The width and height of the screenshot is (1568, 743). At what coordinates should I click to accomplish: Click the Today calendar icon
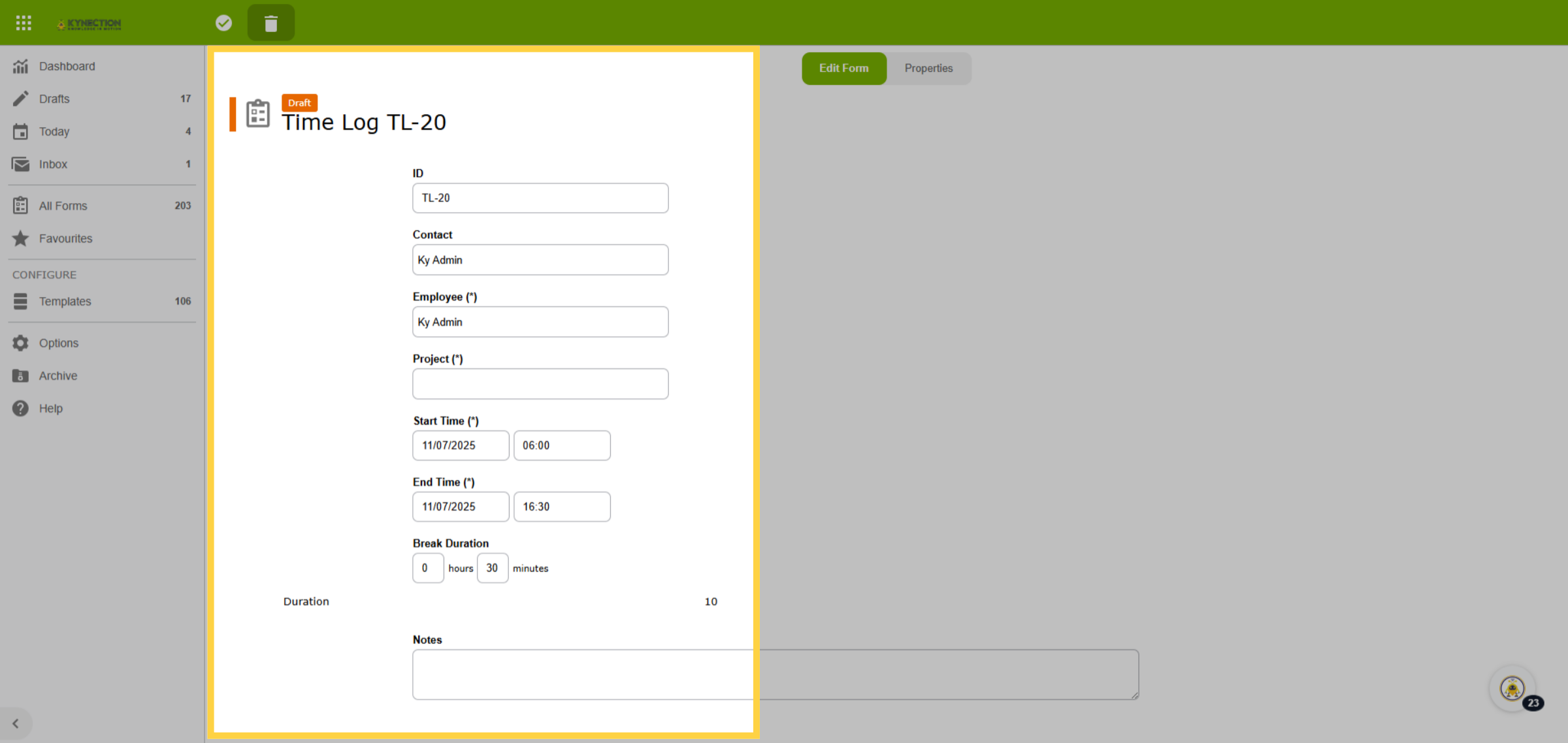[20, 131]
